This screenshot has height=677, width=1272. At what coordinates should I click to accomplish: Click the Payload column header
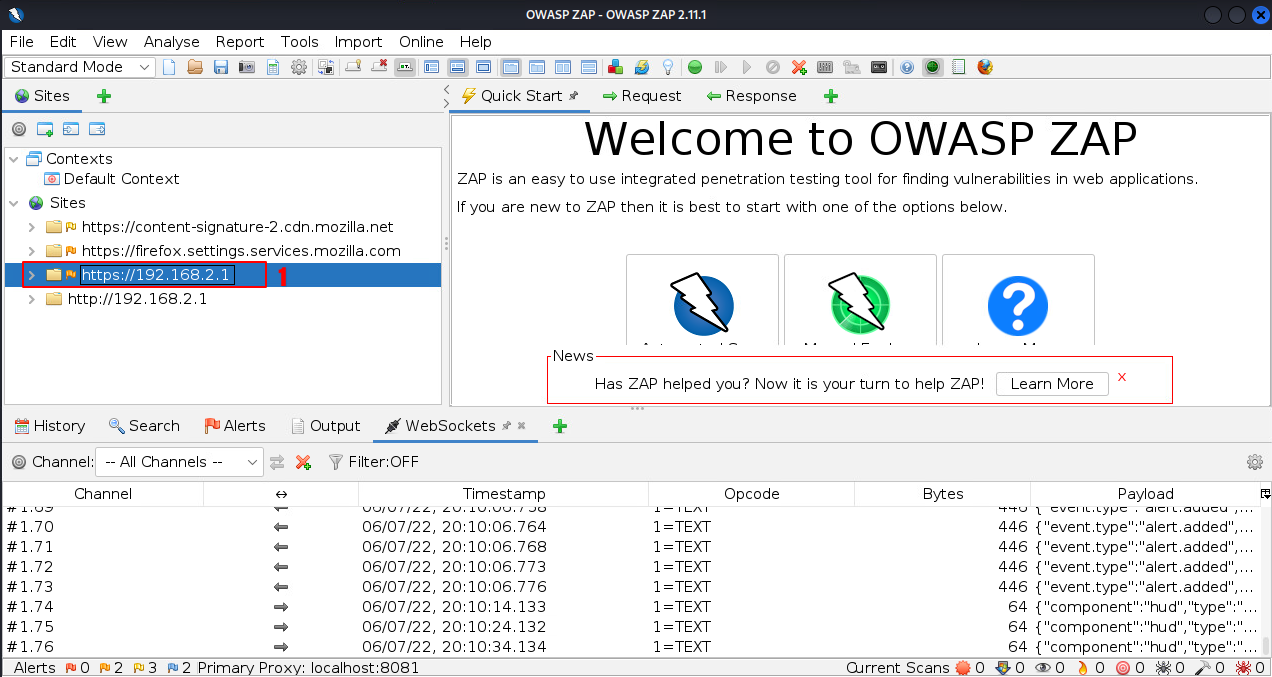pyautogui.click(x=1145, y=494)
